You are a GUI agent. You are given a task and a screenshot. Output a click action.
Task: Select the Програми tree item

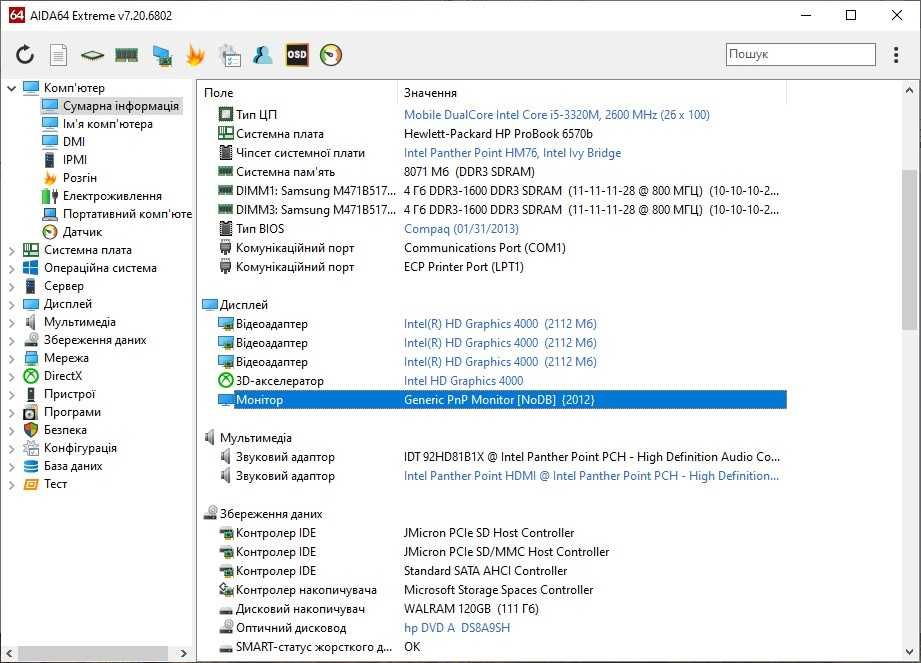click(72, 412)
